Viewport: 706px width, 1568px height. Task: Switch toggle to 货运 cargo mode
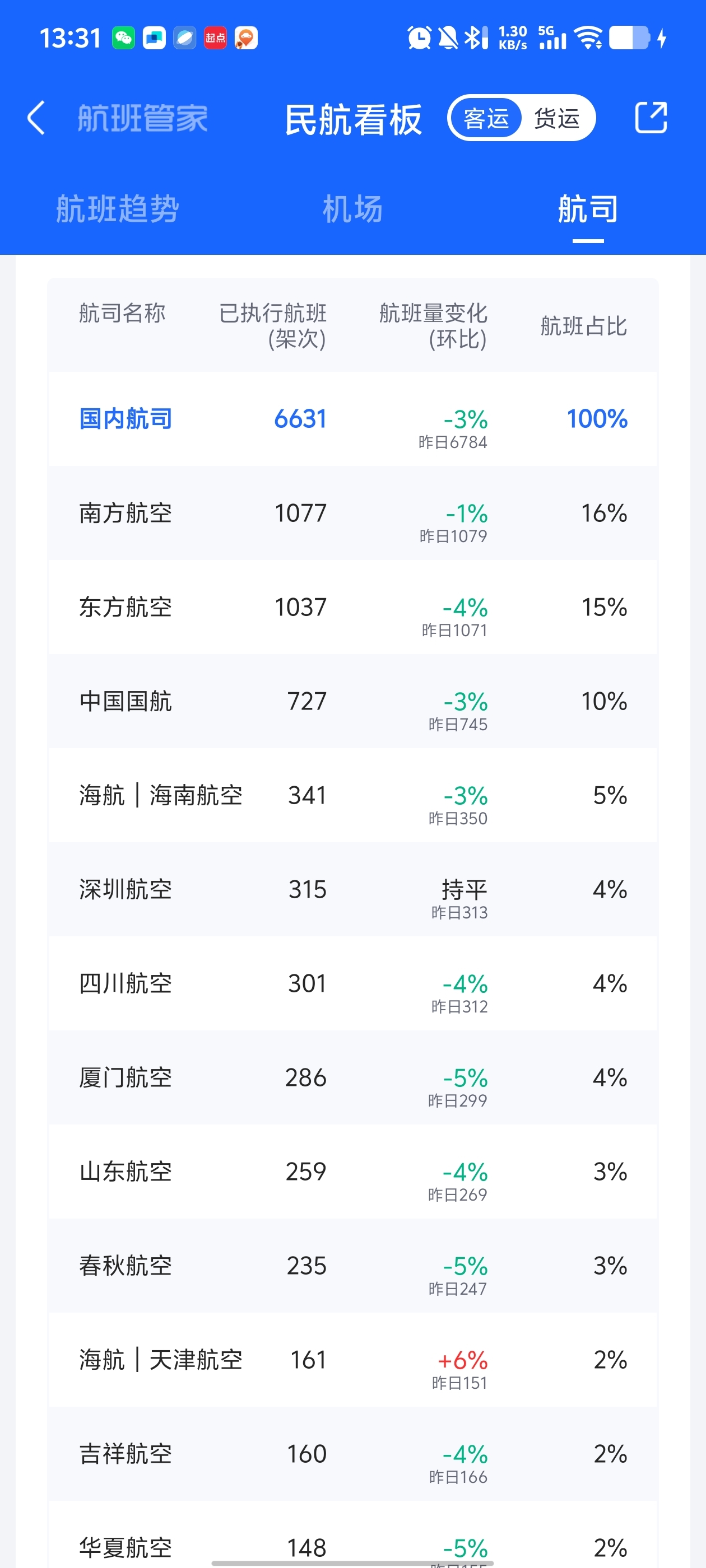pyautogui.click(x=557, y=118)
